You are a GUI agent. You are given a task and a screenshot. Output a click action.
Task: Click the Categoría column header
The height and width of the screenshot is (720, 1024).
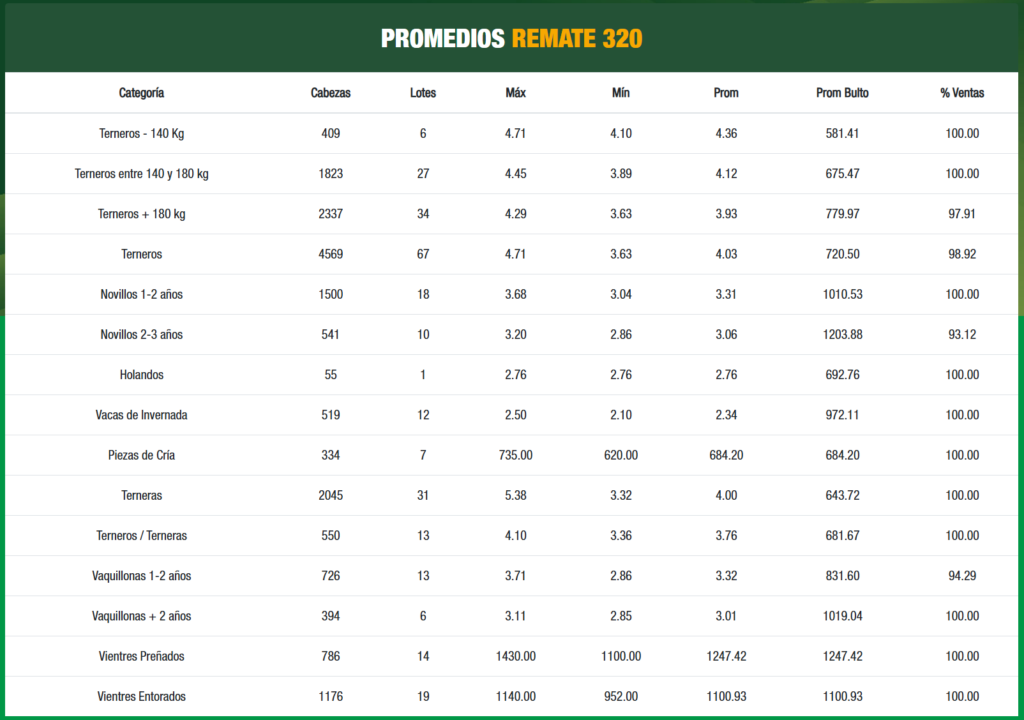141,93
